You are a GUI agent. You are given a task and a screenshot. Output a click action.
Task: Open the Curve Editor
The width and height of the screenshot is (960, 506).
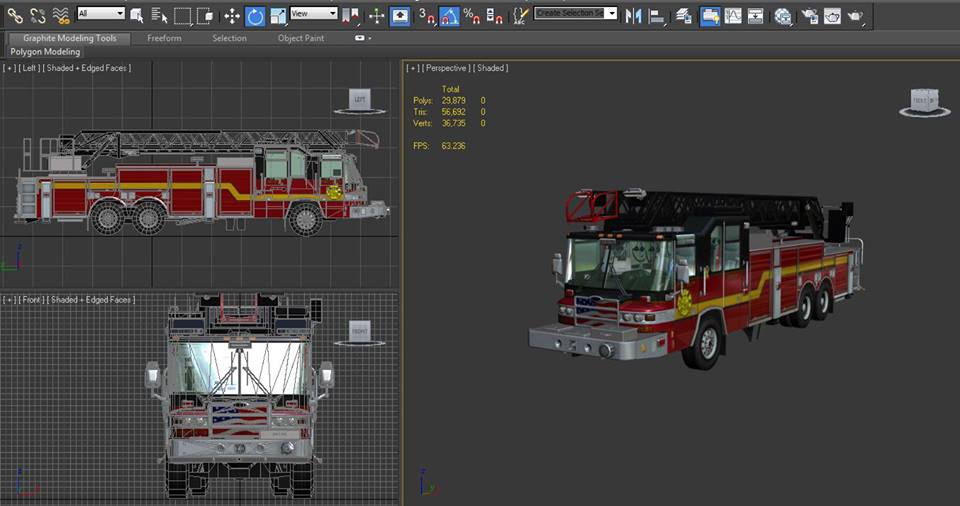(x=733, y=15)
